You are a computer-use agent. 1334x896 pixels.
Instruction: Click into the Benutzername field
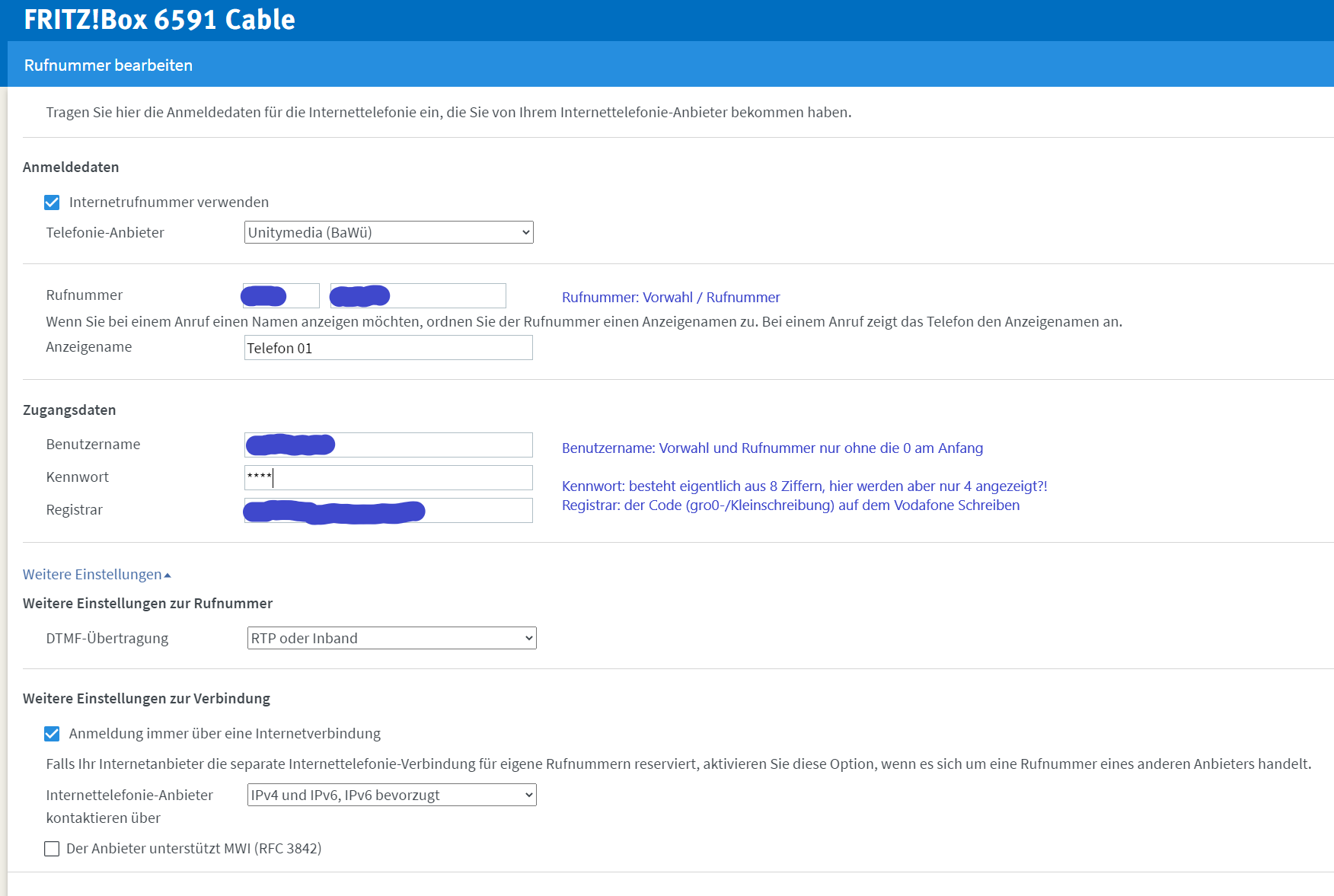tap(388, 445)
